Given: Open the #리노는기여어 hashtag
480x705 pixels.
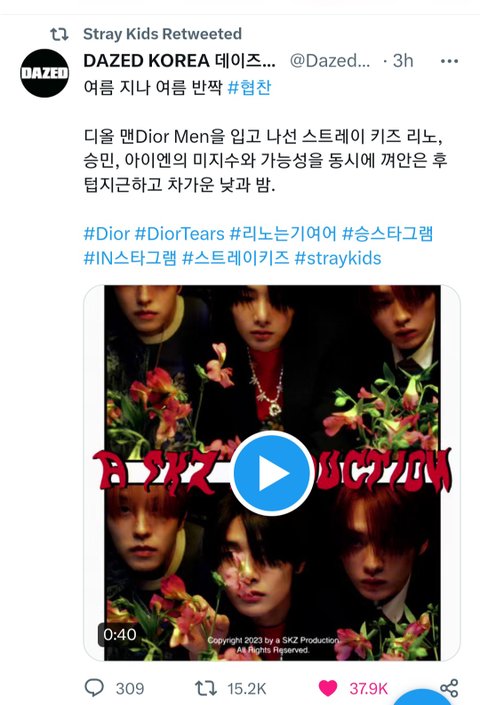Looking at the screenshot, I should [x=283, y=234].
